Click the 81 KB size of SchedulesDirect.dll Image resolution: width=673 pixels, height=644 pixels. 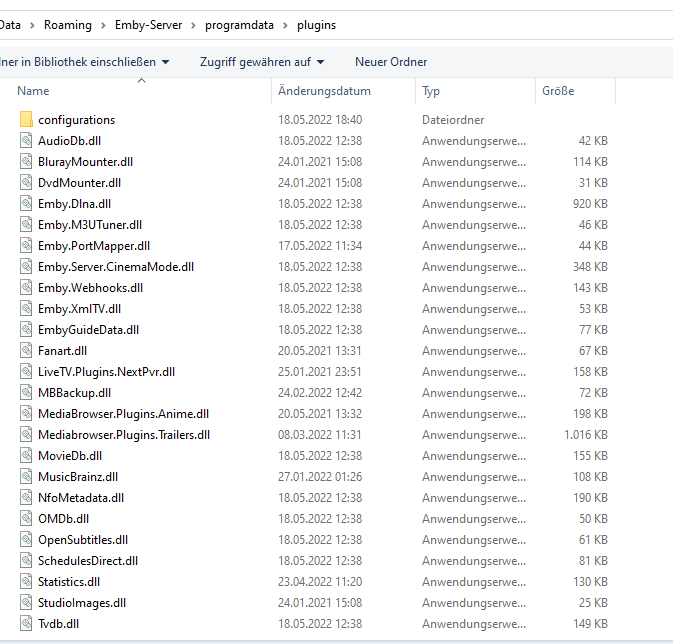click(x=593, y=561)
